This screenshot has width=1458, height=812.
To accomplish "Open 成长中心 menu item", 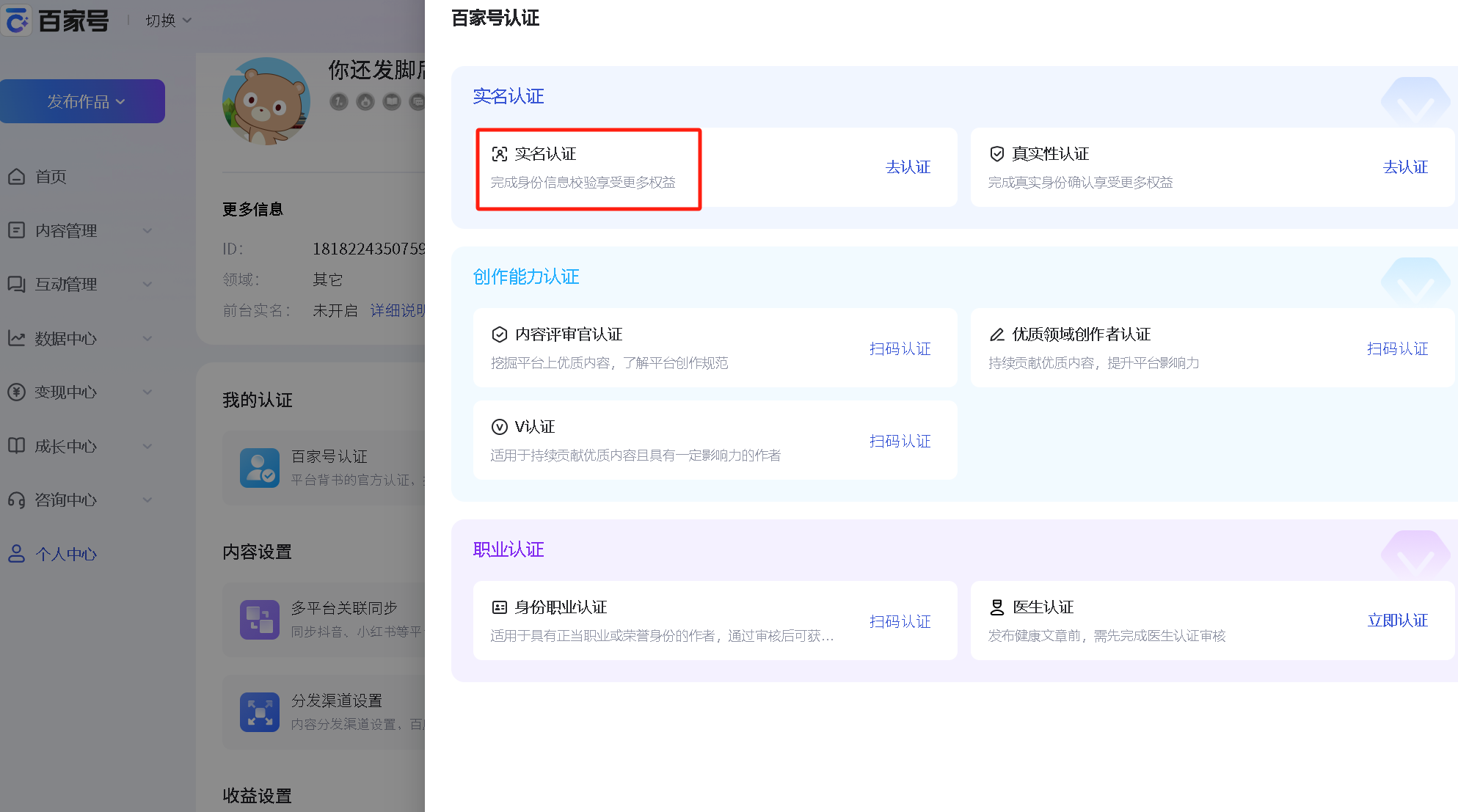I will tap(66, 446).
